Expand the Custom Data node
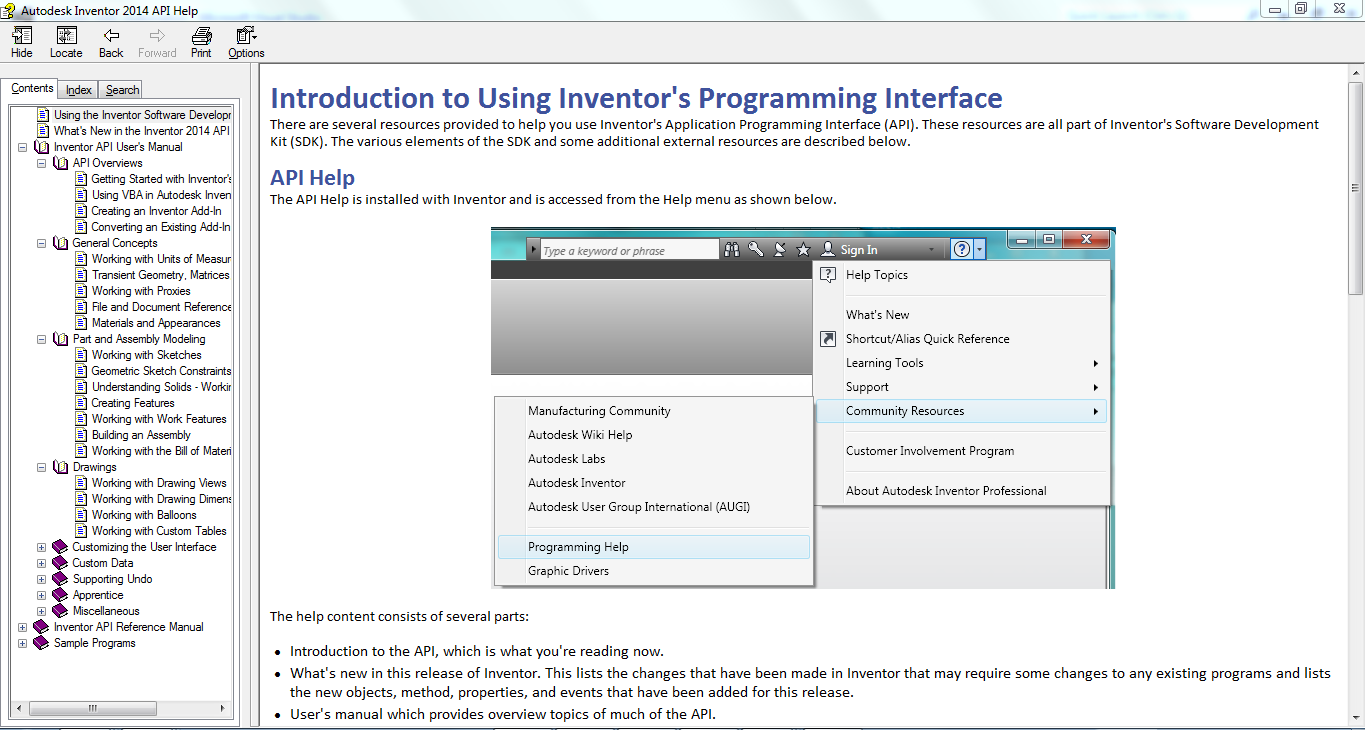Screen dimensions: 1365x730 [42, 563]
